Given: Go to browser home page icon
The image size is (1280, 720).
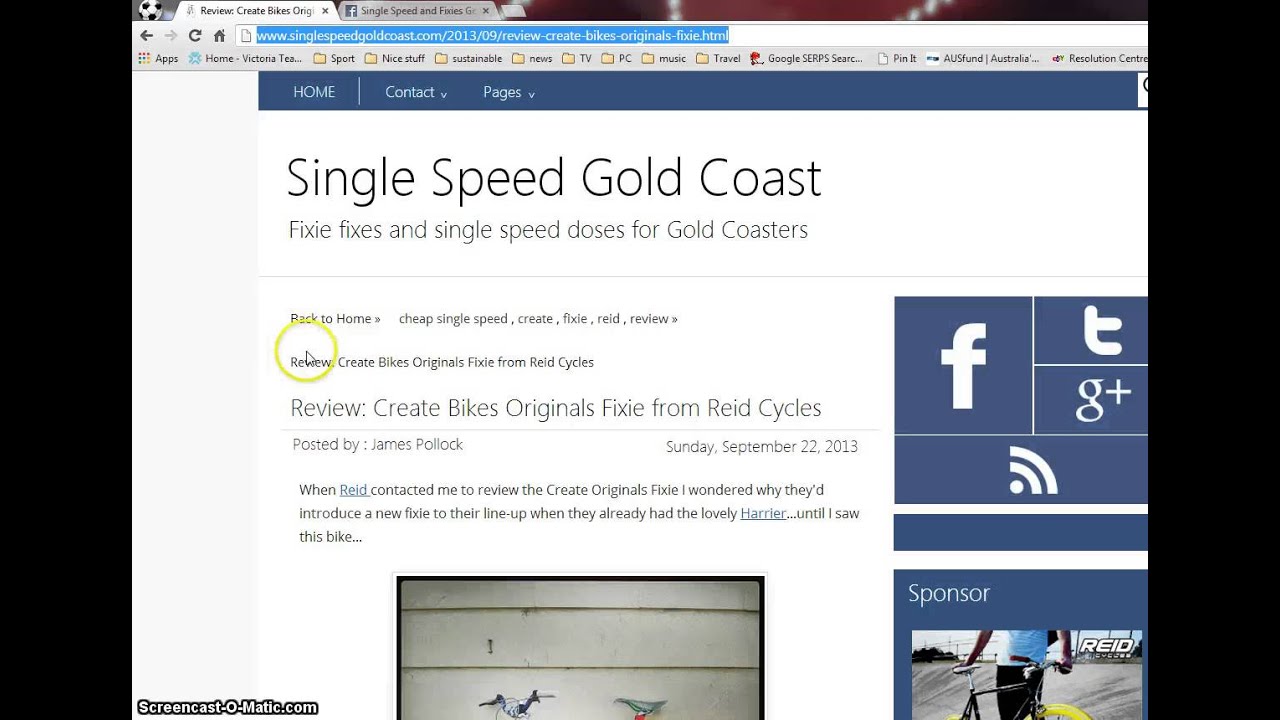Looking at the screenshot, I should pyautogui.click(x=219, y=36).
